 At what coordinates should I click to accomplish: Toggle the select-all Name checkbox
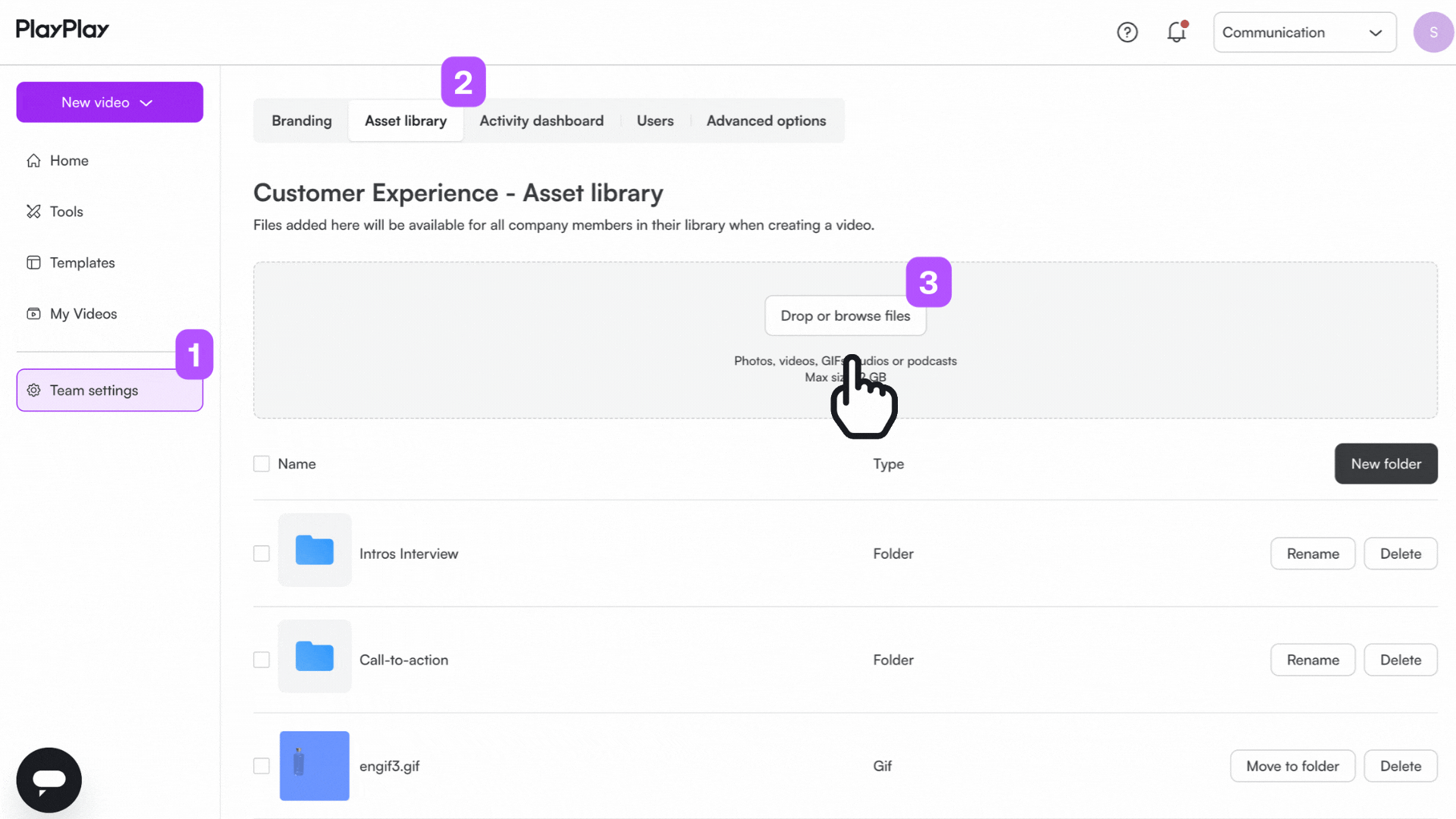(x=262, y=464)
